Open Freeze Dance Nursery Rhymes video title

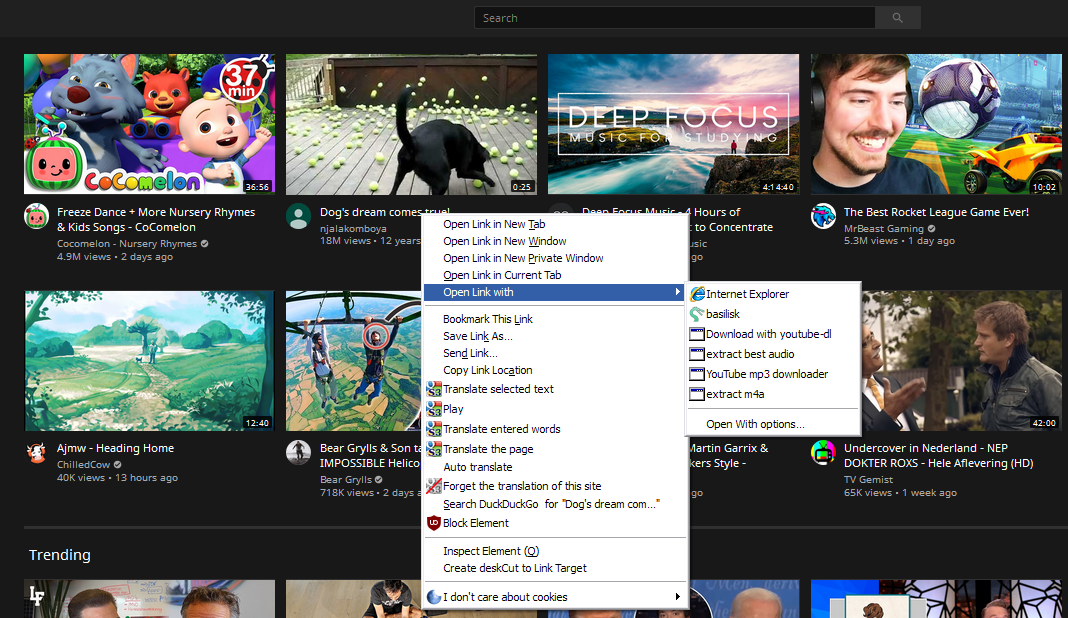click(156, 219)
